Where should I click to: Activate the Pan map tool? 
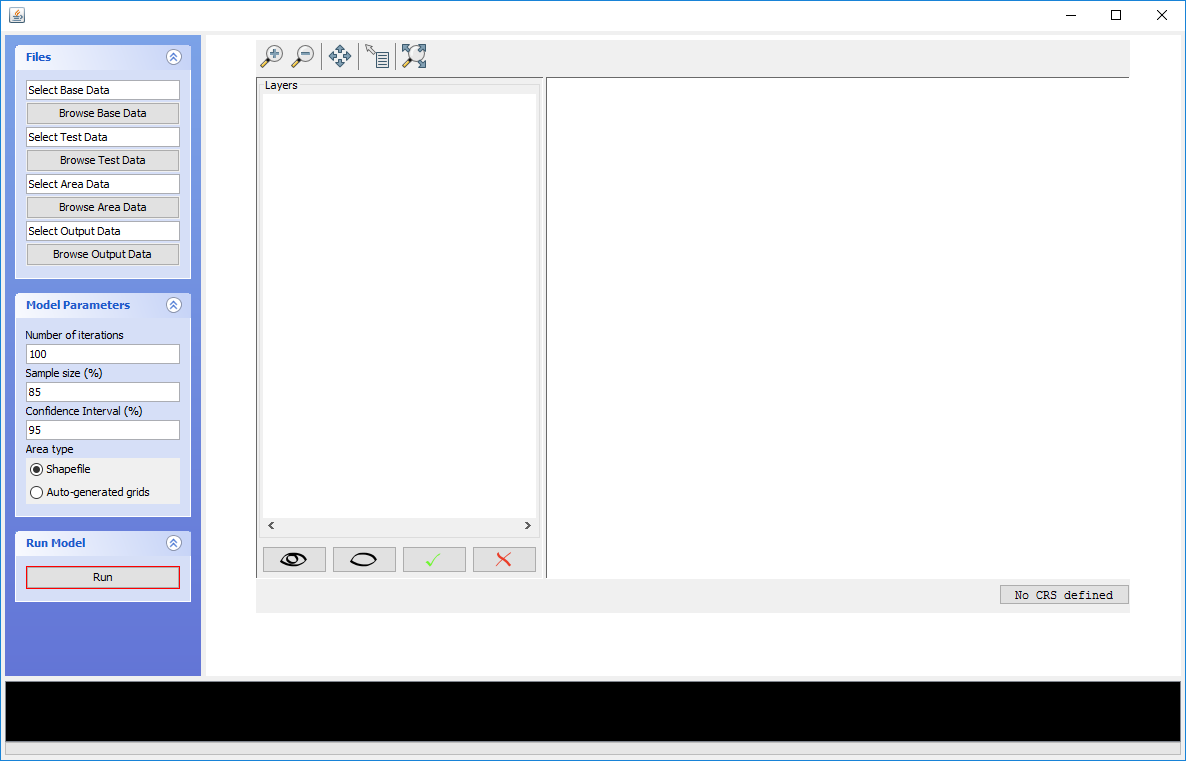pyautogui.click(x=340, y=56)
